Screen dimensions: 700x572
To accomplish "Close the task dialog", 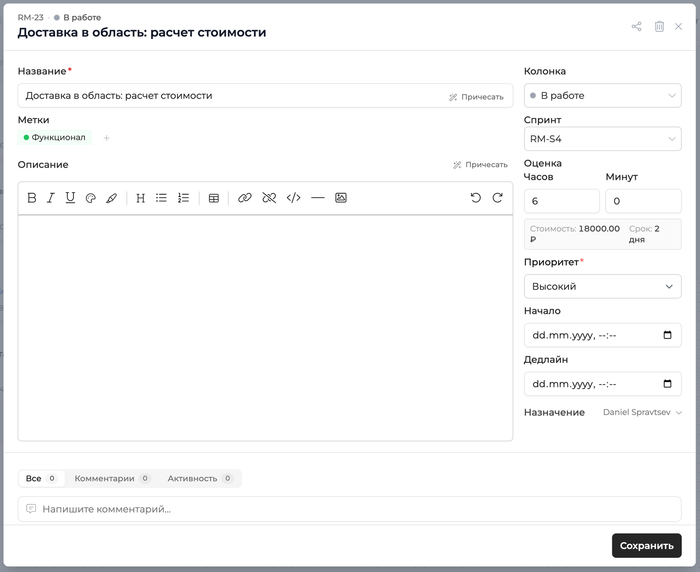I will (x=678, y=26).
